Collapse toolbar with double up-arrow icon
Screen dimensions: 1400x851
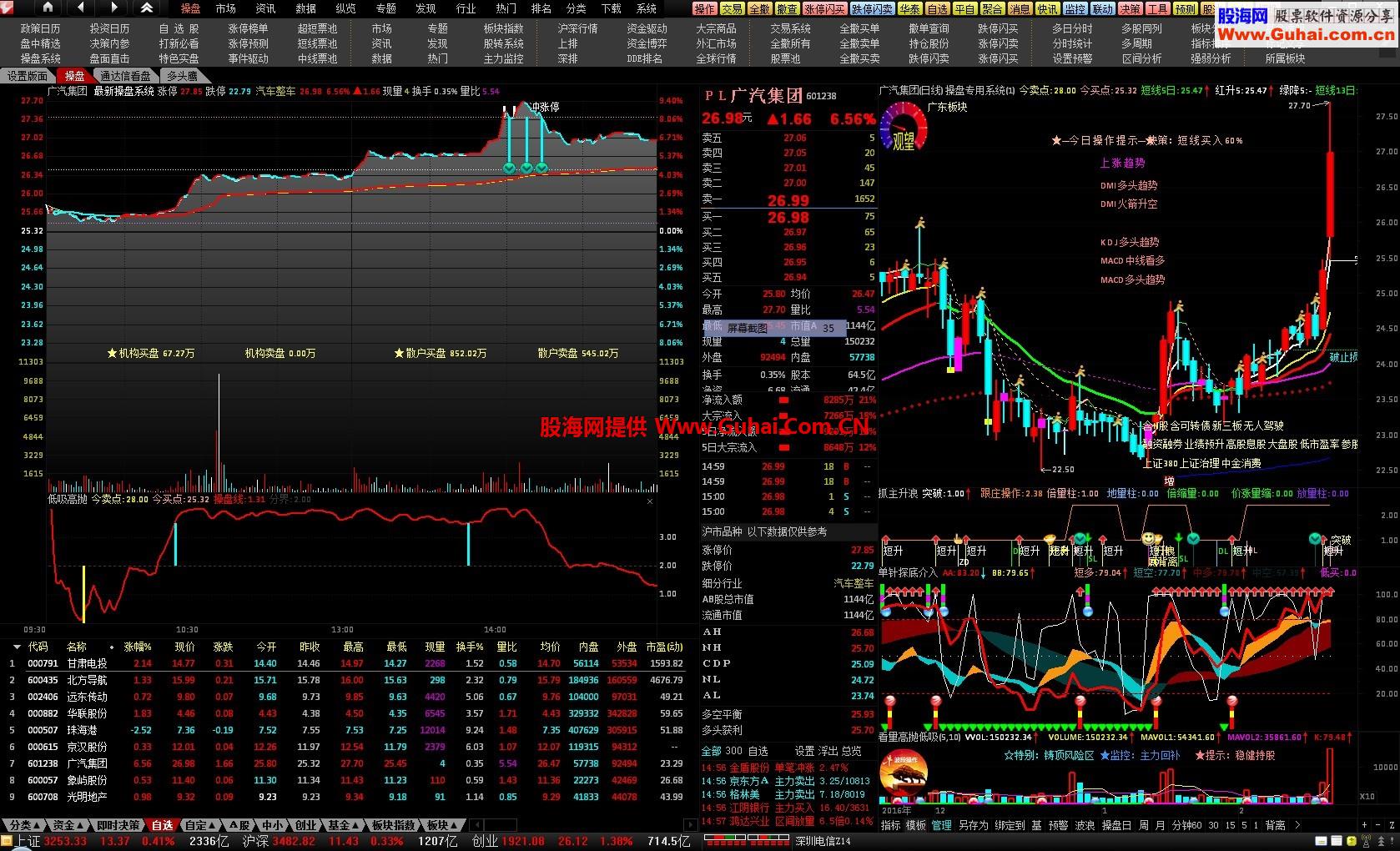147,8
